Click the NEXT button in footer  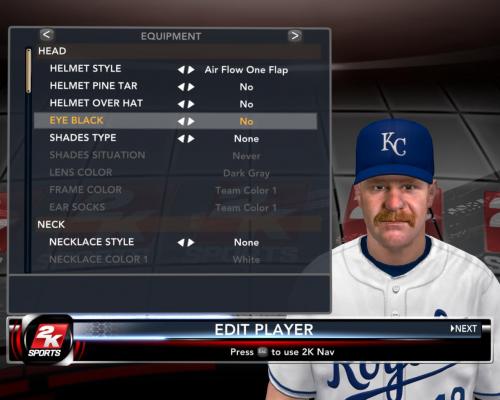464,329
